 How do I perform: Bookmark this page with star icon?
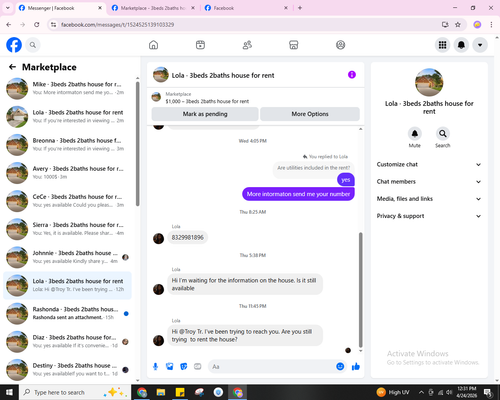click(x=458, y=25)
